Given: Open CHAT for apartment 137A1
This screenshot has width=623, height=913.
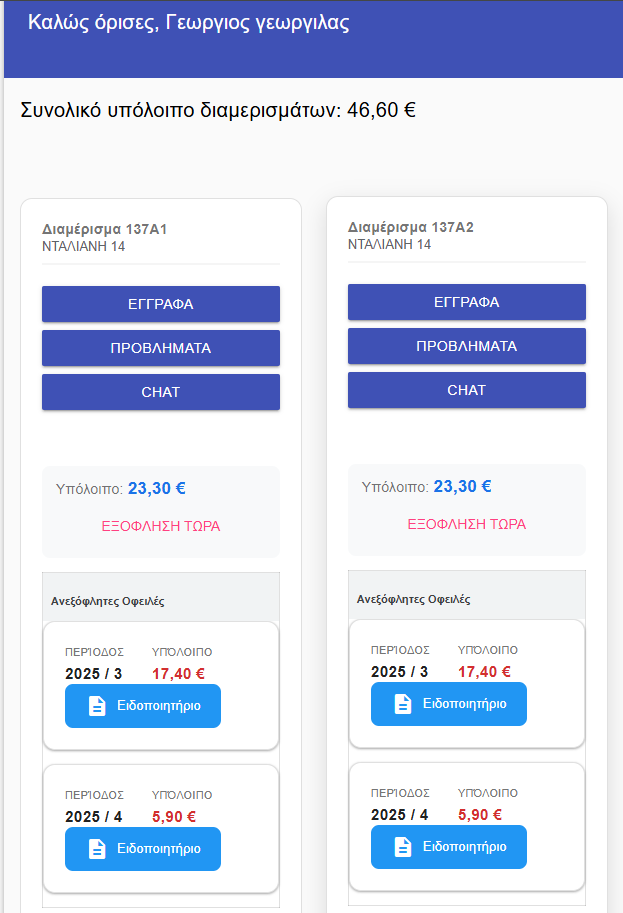Looking at the screenshot, I should coord(160,391).
